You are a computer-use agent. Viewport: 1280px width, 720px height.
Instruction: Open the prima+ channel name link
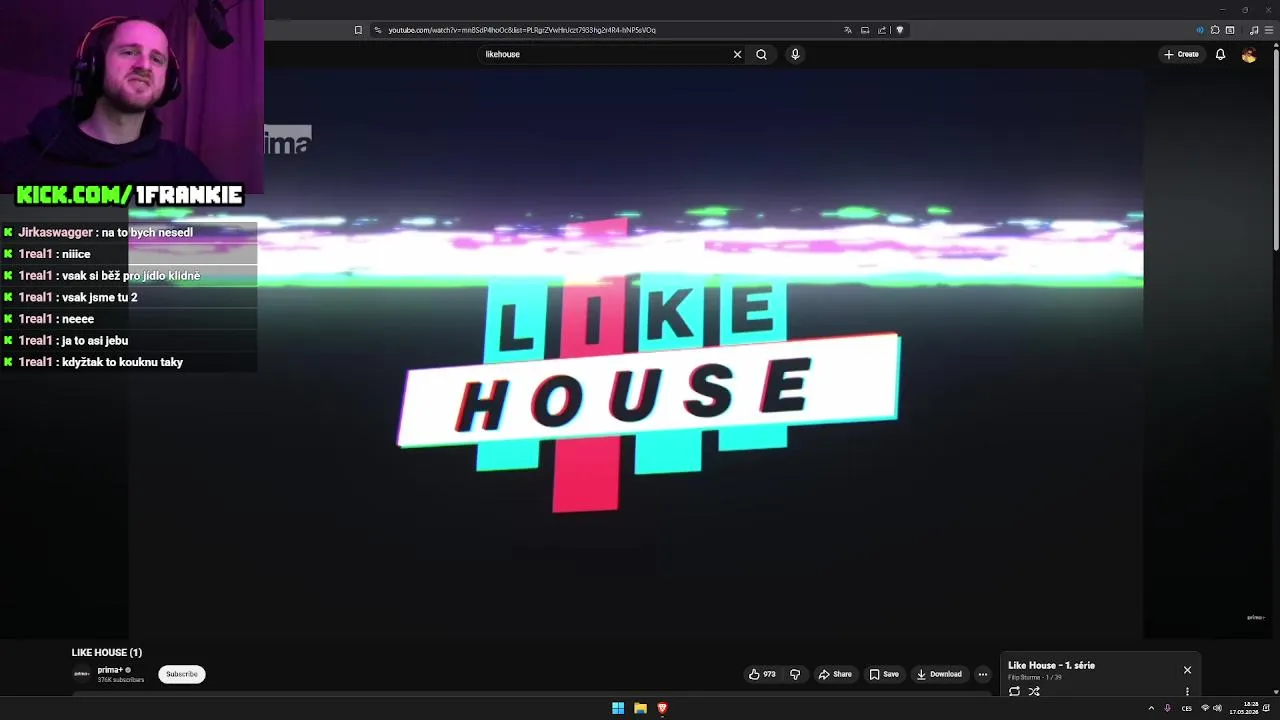coord(110,670)
